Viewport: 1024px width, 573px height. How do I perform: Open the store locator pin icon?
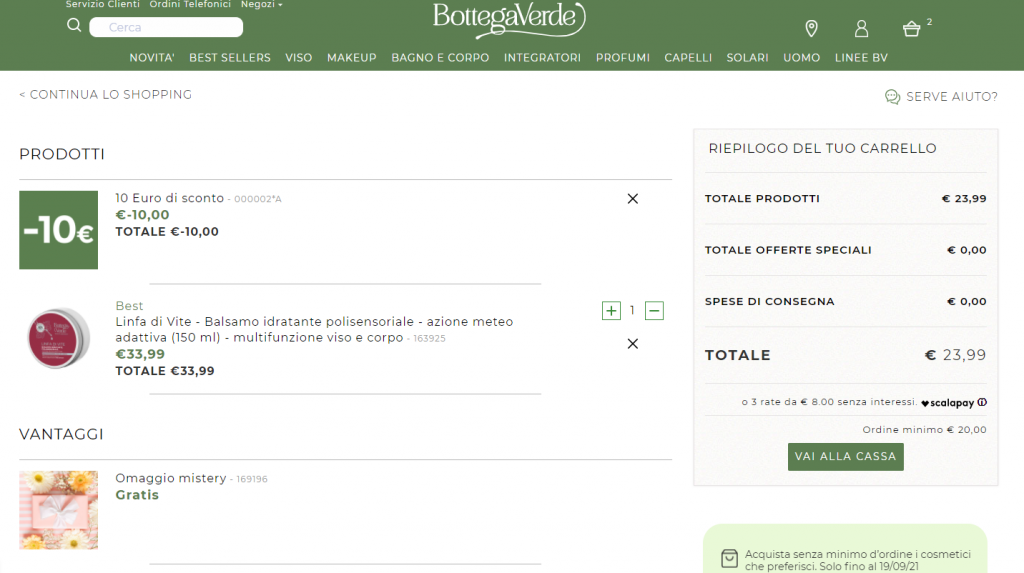pos(811,28)
